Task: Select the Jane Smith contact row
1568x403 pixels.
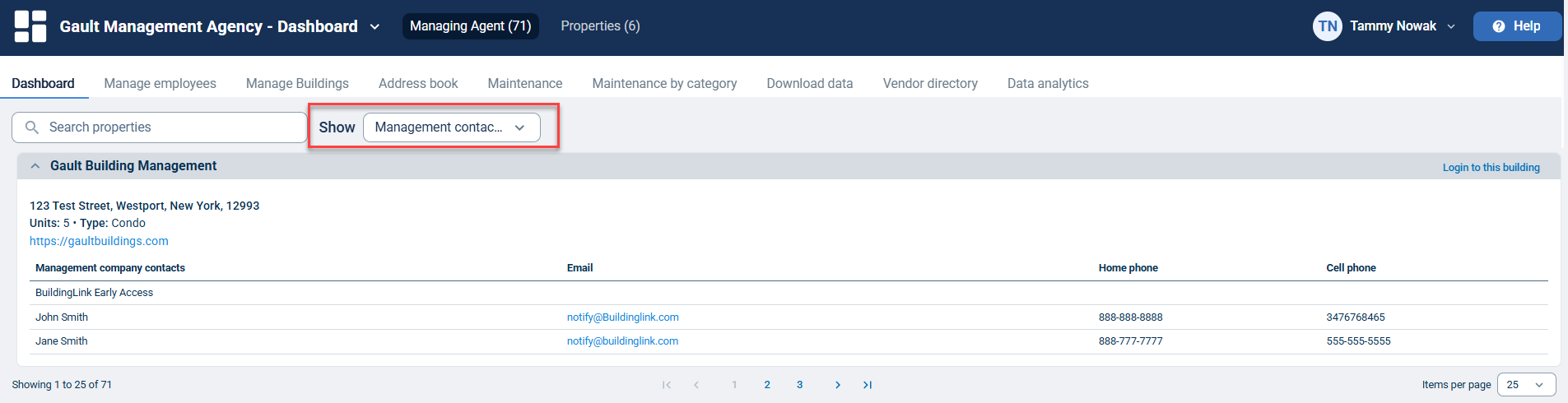Action: pos(789,341)
